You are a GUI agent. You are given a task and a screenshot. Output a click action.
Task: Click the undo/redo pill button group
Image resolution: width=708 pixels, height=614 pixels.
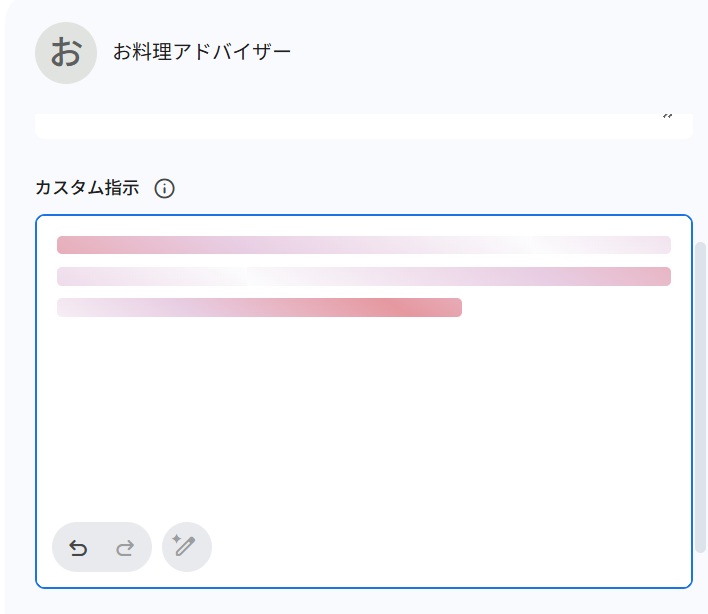coord(102,547)
